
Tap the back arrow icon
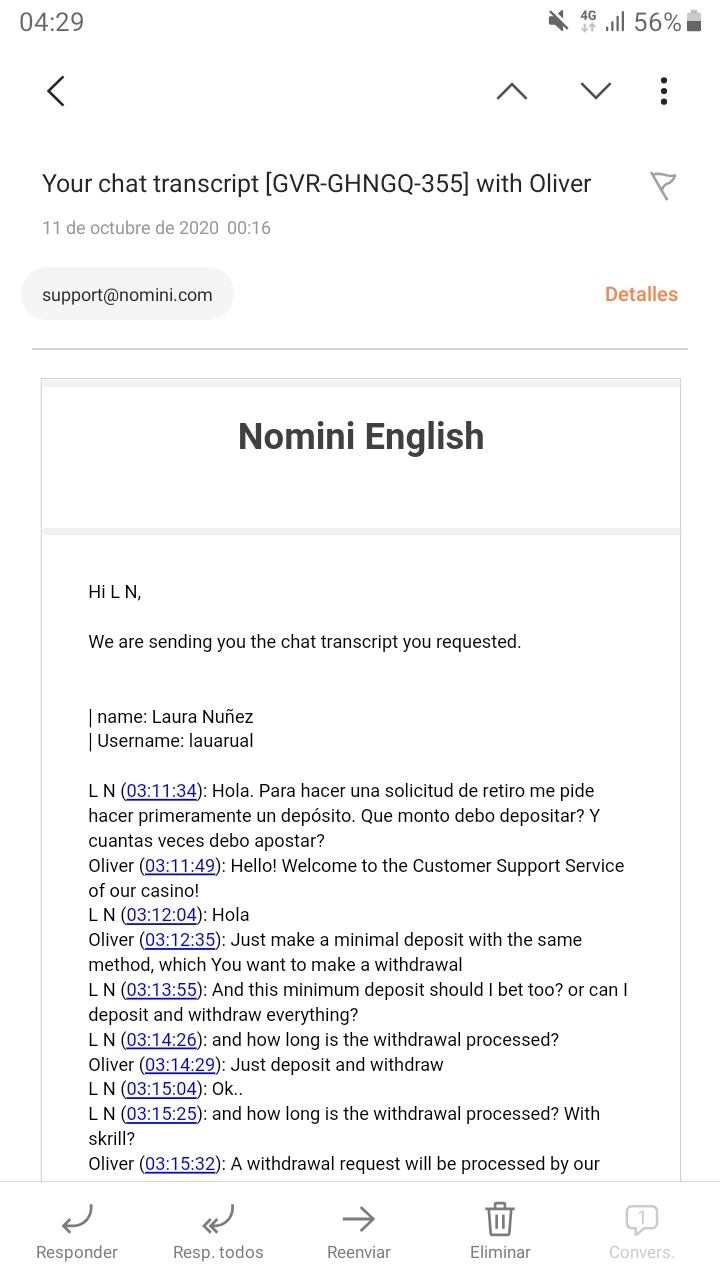tap(56, 91)
